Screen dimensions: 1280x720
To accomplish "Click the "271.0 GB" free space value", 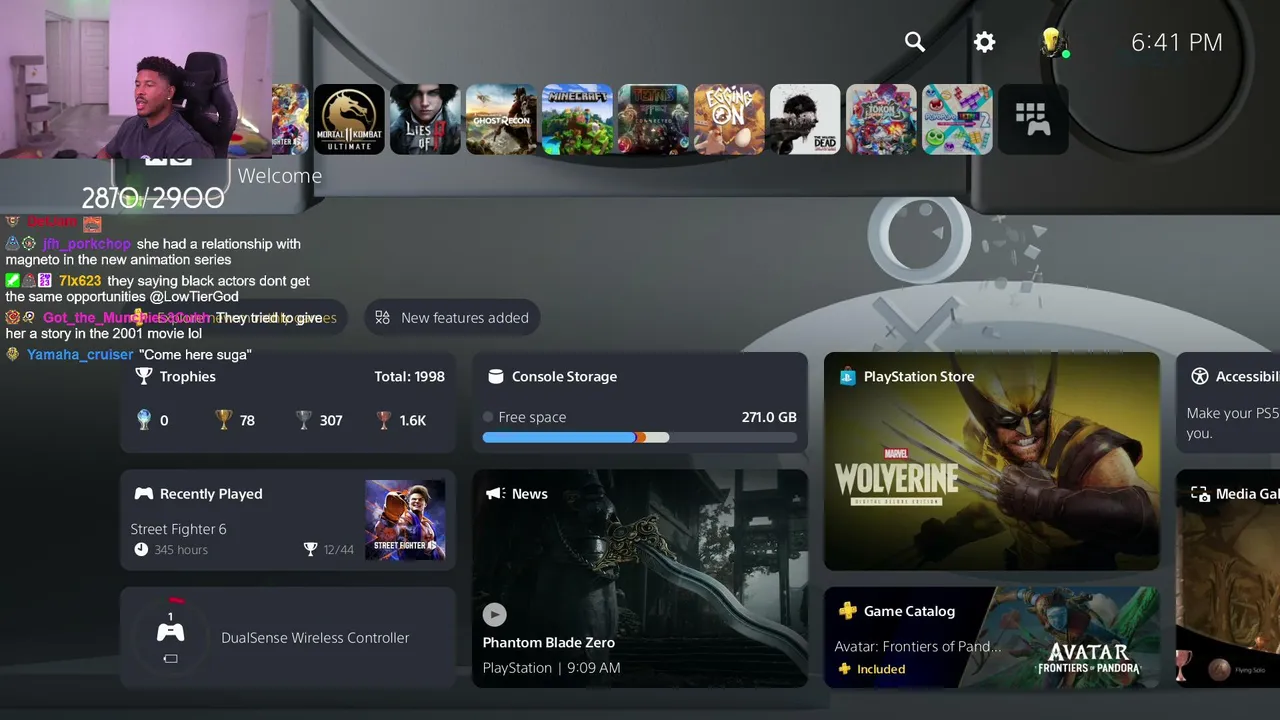I will tap(769, 417).
